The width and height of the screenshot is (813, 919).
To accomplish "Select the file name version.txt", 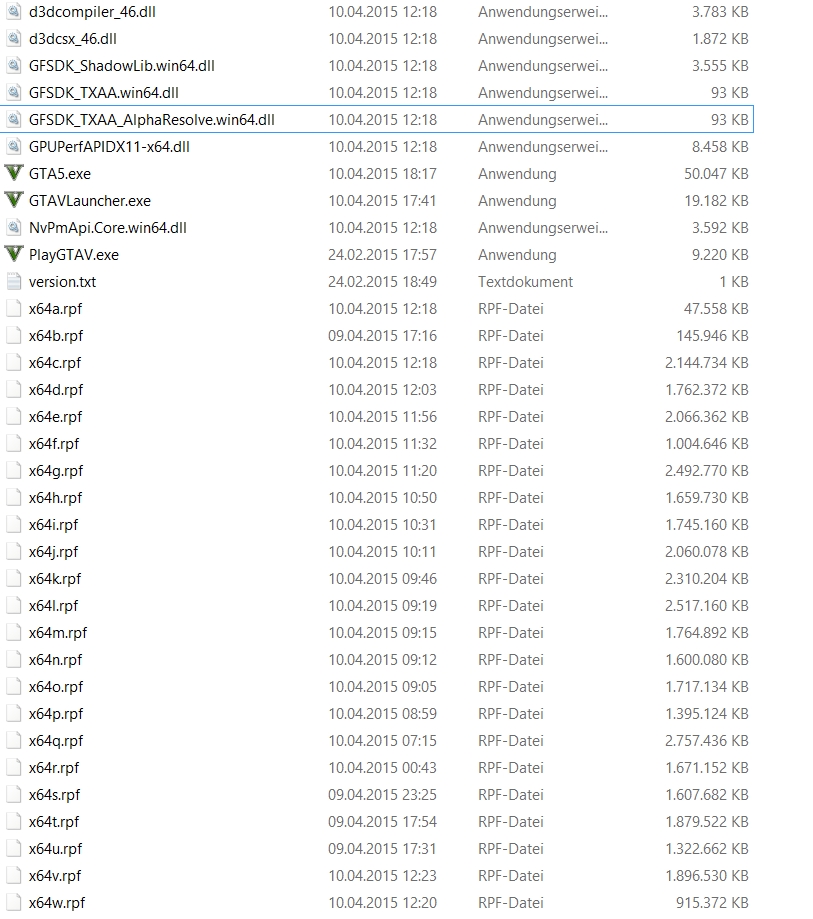I will tap(62, 282).
